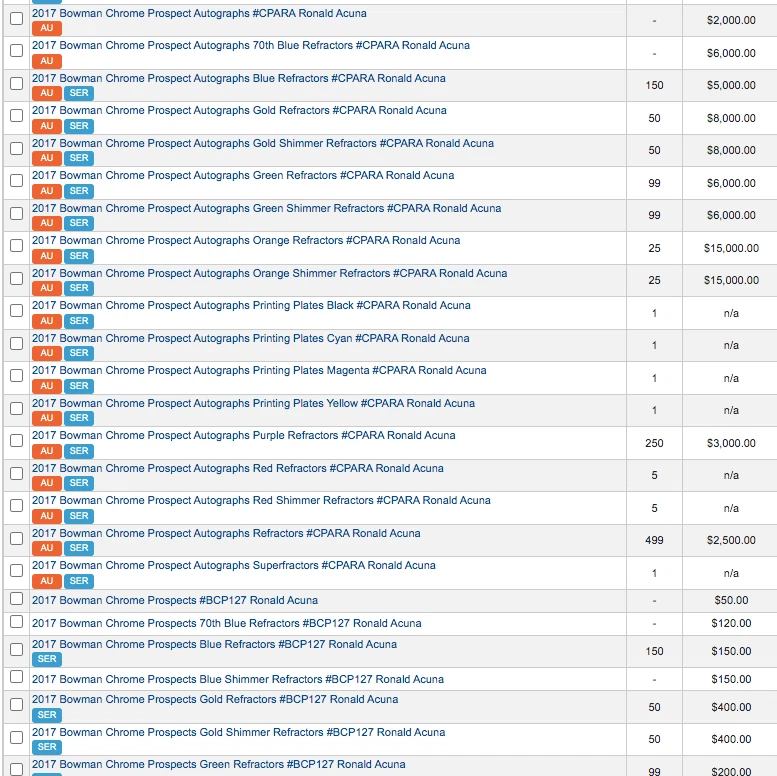Viewport: 777px width, 776px height.
Task: Open Autographs Red Shimmer Refractors link
Action: (261, 500)
